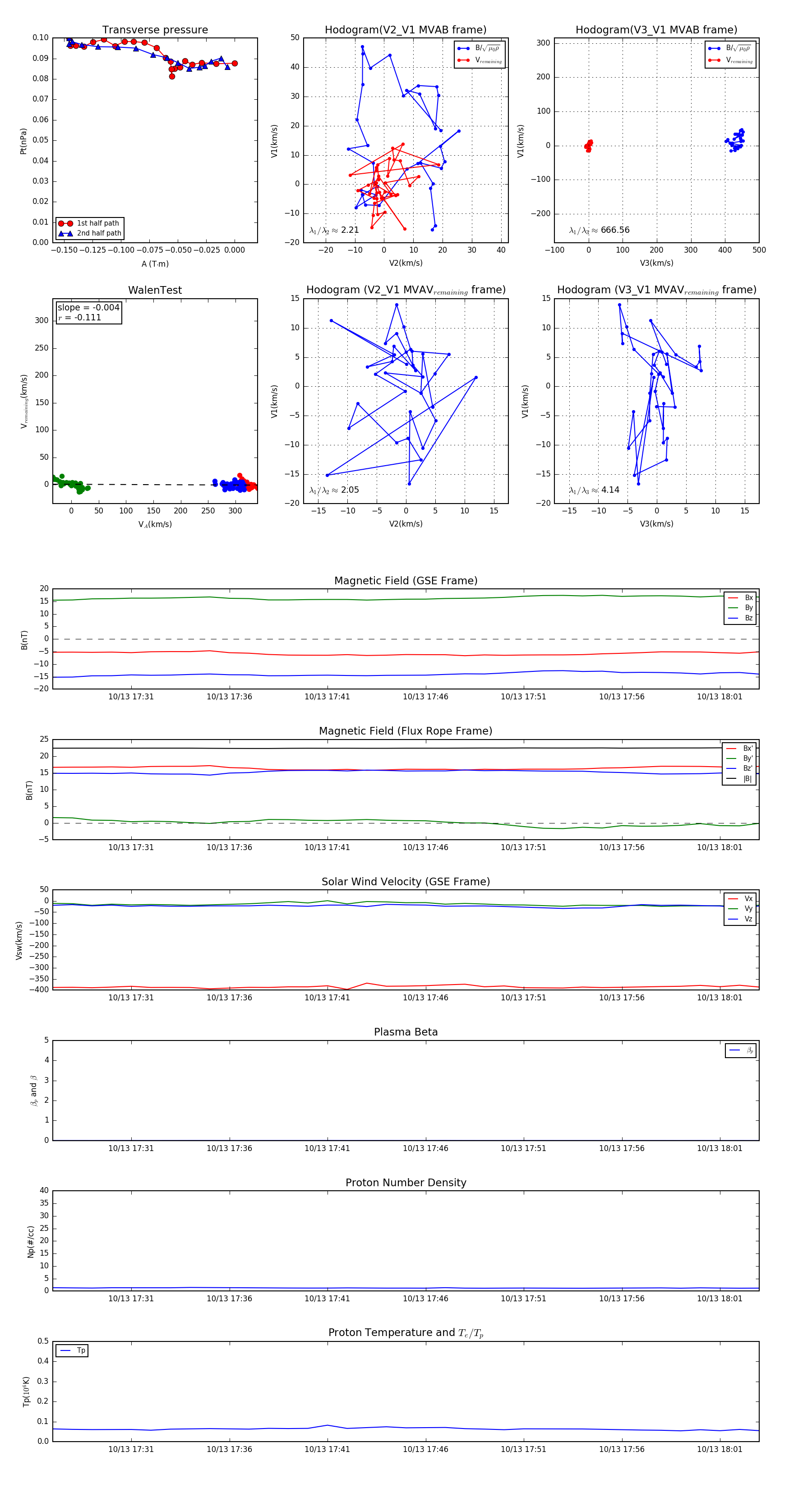Click the Hodogram (V3_V1 MVAV remaining frame) title
The image size is (812, 1489).
click(656, 290)
